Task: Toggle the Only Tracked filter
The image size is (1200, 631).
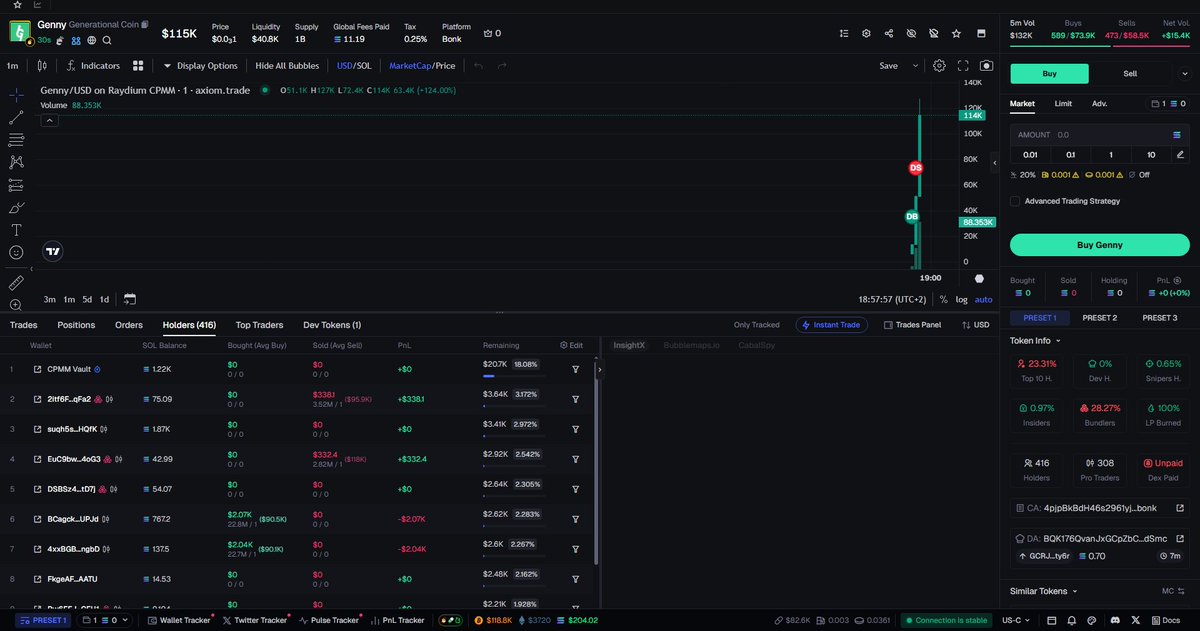Action: point(756,325)
